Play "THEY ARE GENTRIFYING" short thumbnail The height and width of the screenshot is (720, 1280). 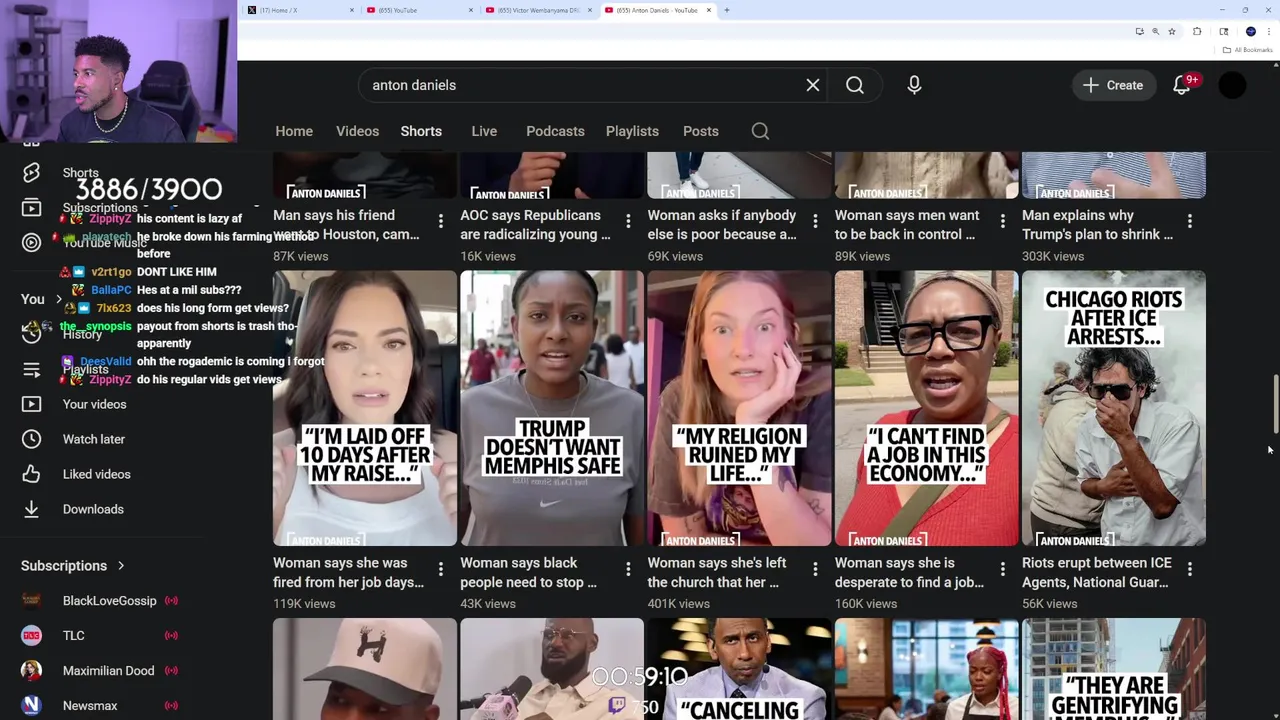1114,669
